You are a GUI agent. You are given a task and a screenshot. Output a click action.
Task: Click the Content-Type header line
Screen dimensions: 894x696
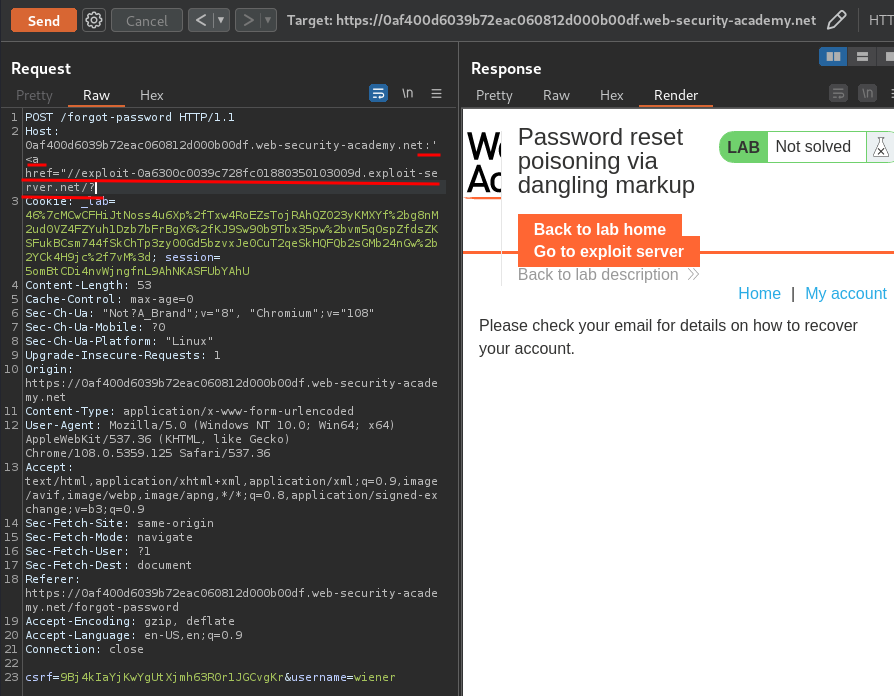click(189, 411)
